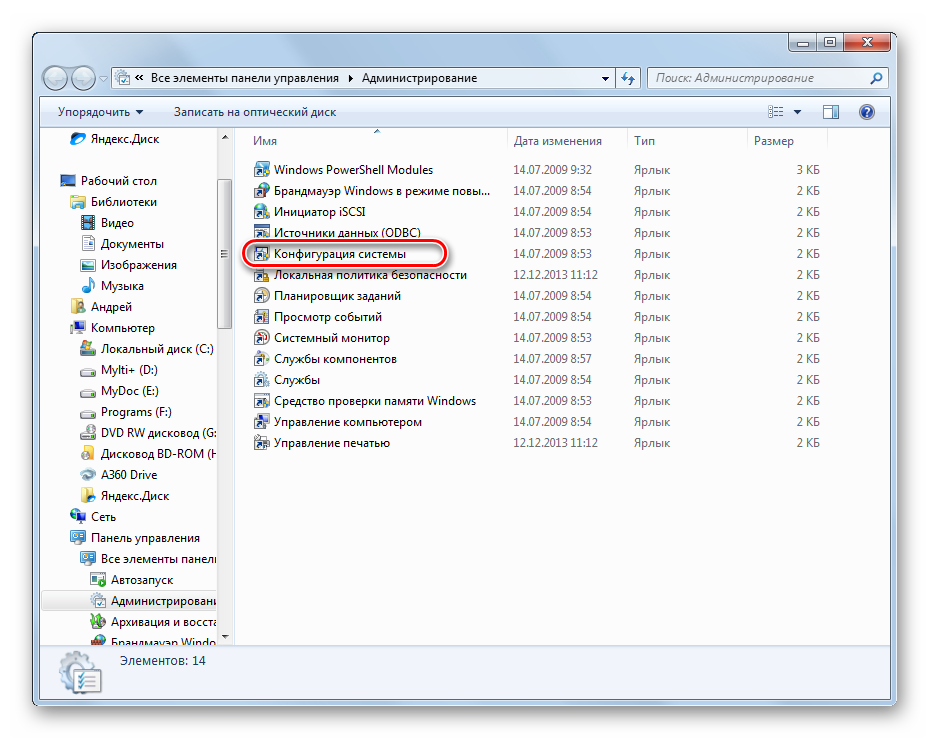
Task: Click the Системный монитор icon
Action: tap(262, 338)
